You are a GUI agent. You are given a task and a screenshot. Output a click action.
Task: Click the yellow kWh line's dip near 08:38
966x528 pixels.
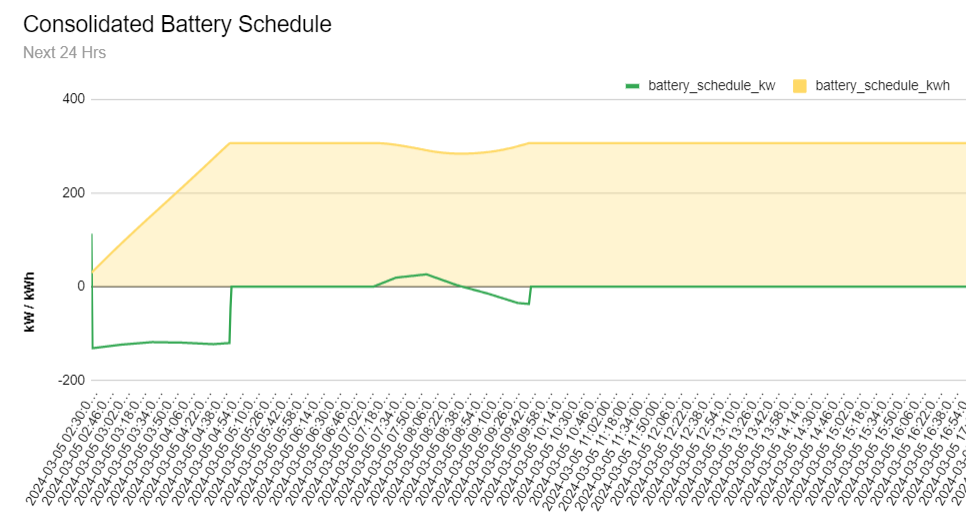[x=459, y=153]
